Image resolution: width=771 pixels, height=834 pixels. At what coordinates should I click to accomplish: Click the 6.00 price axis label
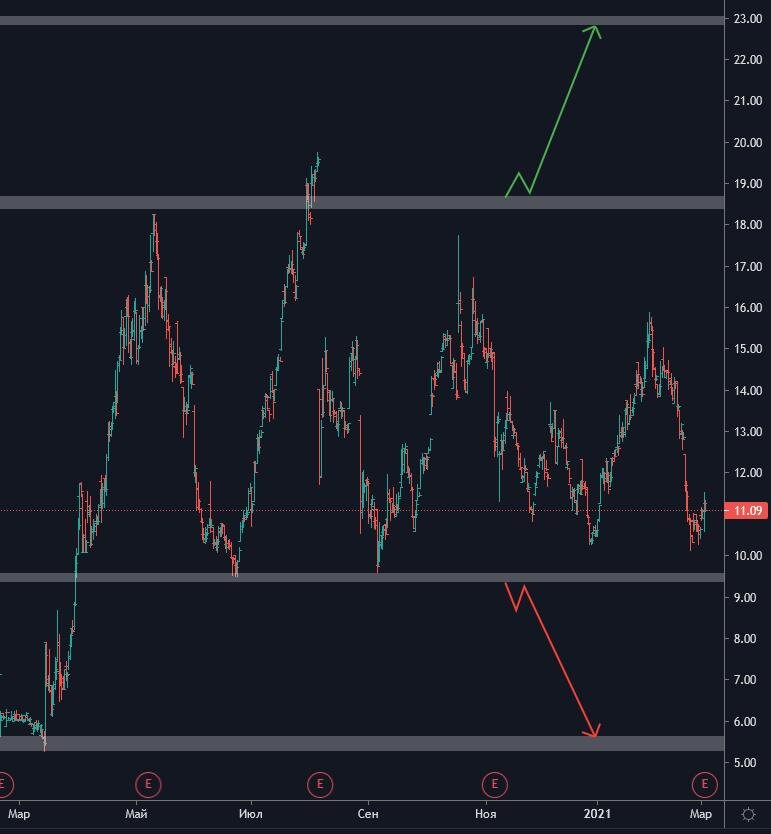744,721
